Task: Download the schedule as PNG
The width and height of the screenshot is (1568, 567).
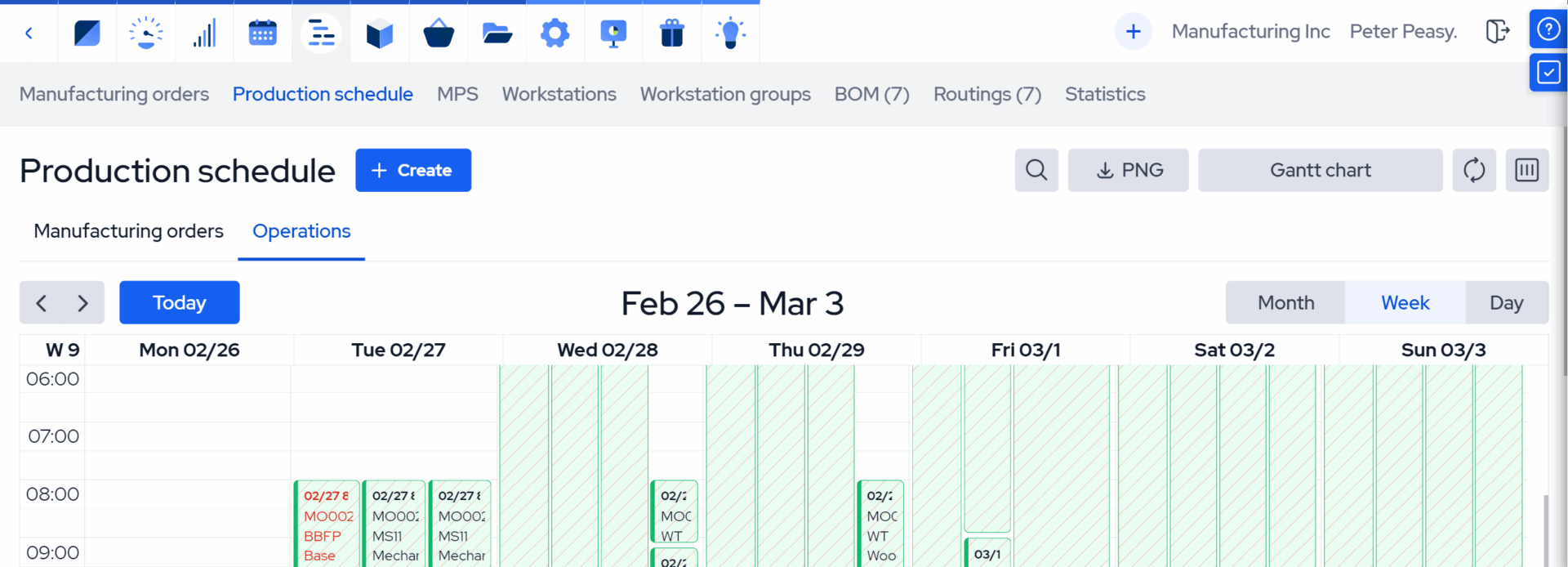Action: coord(1128,170)
